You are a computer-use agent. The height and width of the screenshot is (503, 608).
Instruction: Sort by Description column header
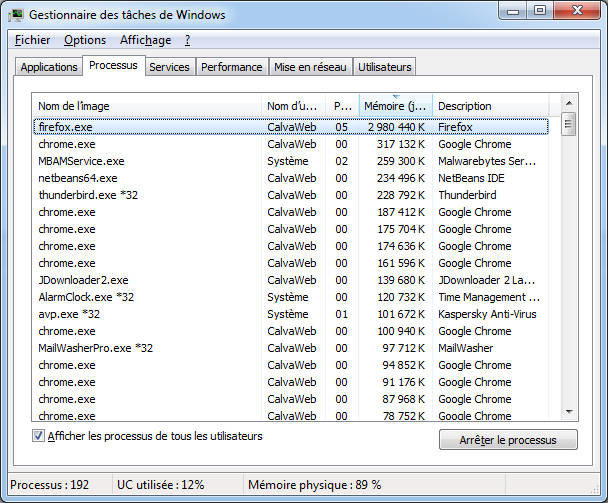491,106
